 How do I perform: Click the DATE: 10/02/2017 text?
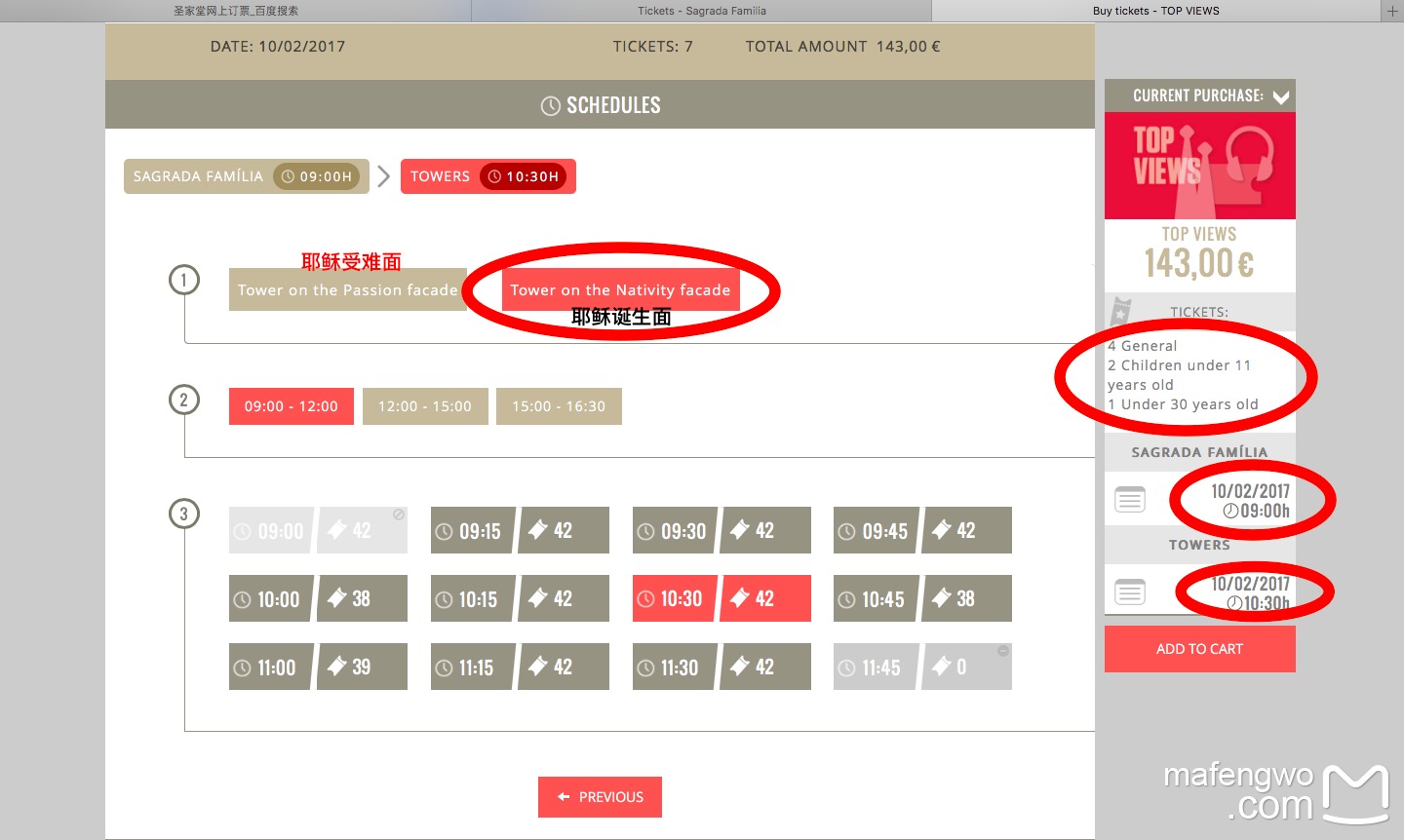[278, 46]
